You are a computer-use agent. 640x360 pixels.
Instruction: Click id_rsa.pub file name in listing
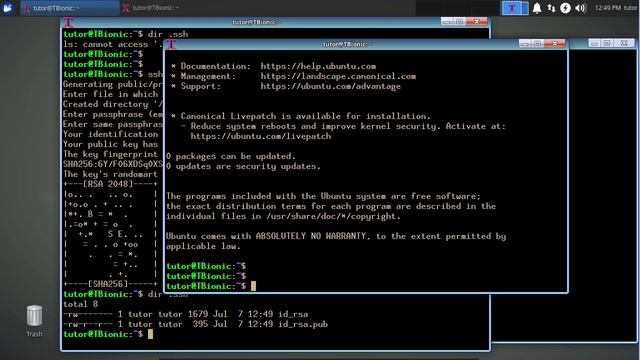pyautogui.click(x=303, y=324)
